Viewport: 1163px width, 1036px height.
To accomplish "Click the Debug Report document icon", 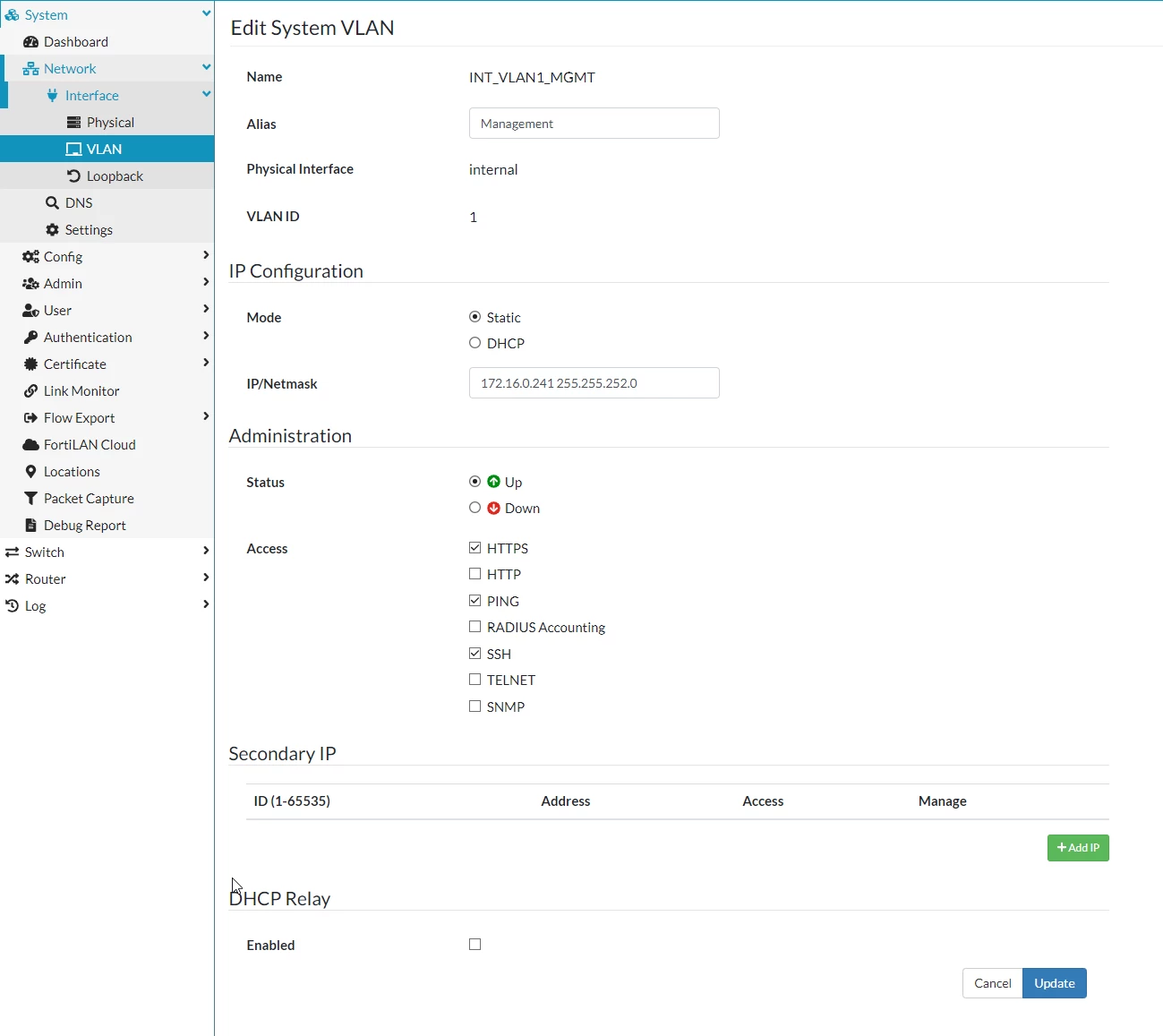I will [30, 526].
